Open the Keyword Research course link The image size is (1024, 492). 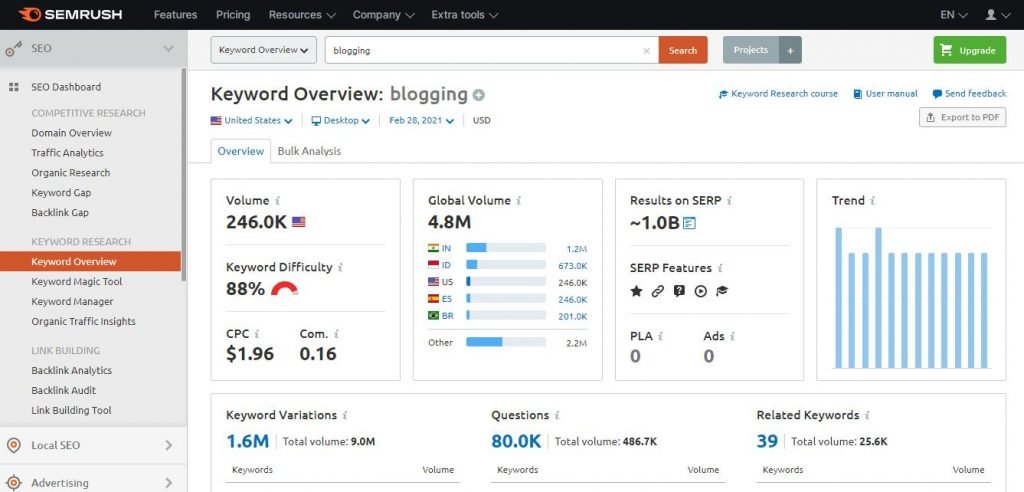pyautogui.click(x=778, y=94)
